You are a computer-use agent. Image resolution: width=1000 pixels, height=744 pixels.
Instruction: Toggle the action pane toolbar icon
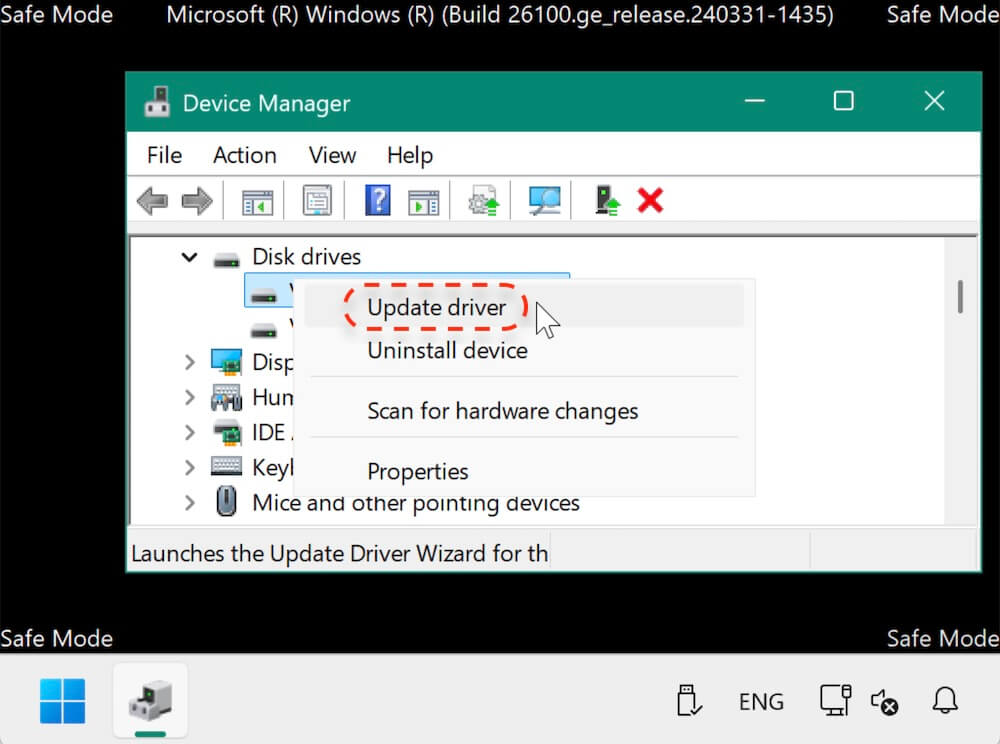pyautogui.click(x=423, y=201)
